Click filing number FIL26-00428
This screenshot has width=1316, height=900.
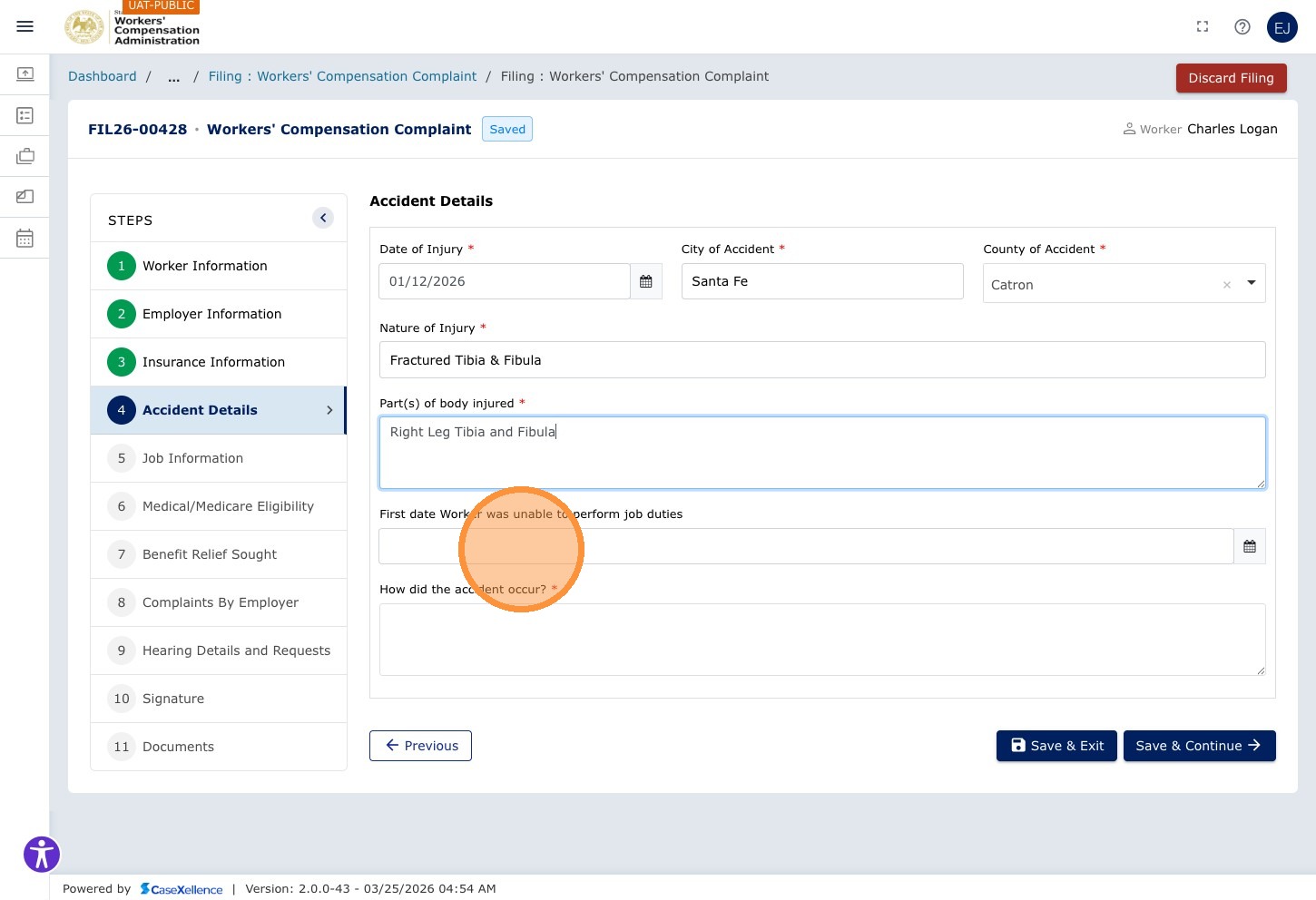137,130
